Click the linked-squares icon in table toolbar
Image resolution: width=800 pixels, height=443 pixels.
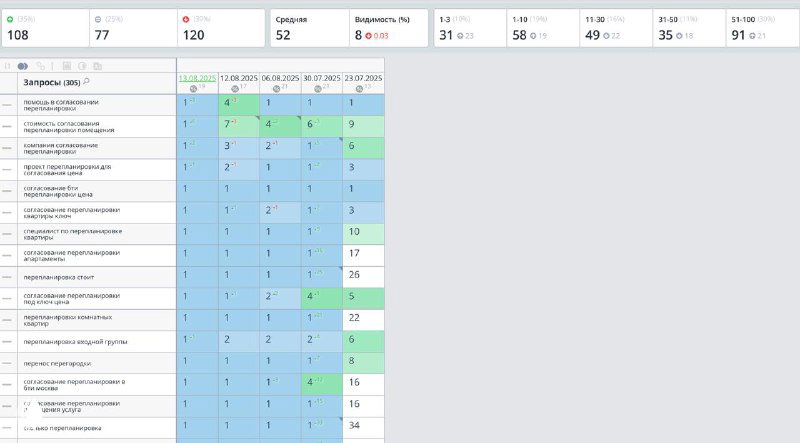(40, 66)
